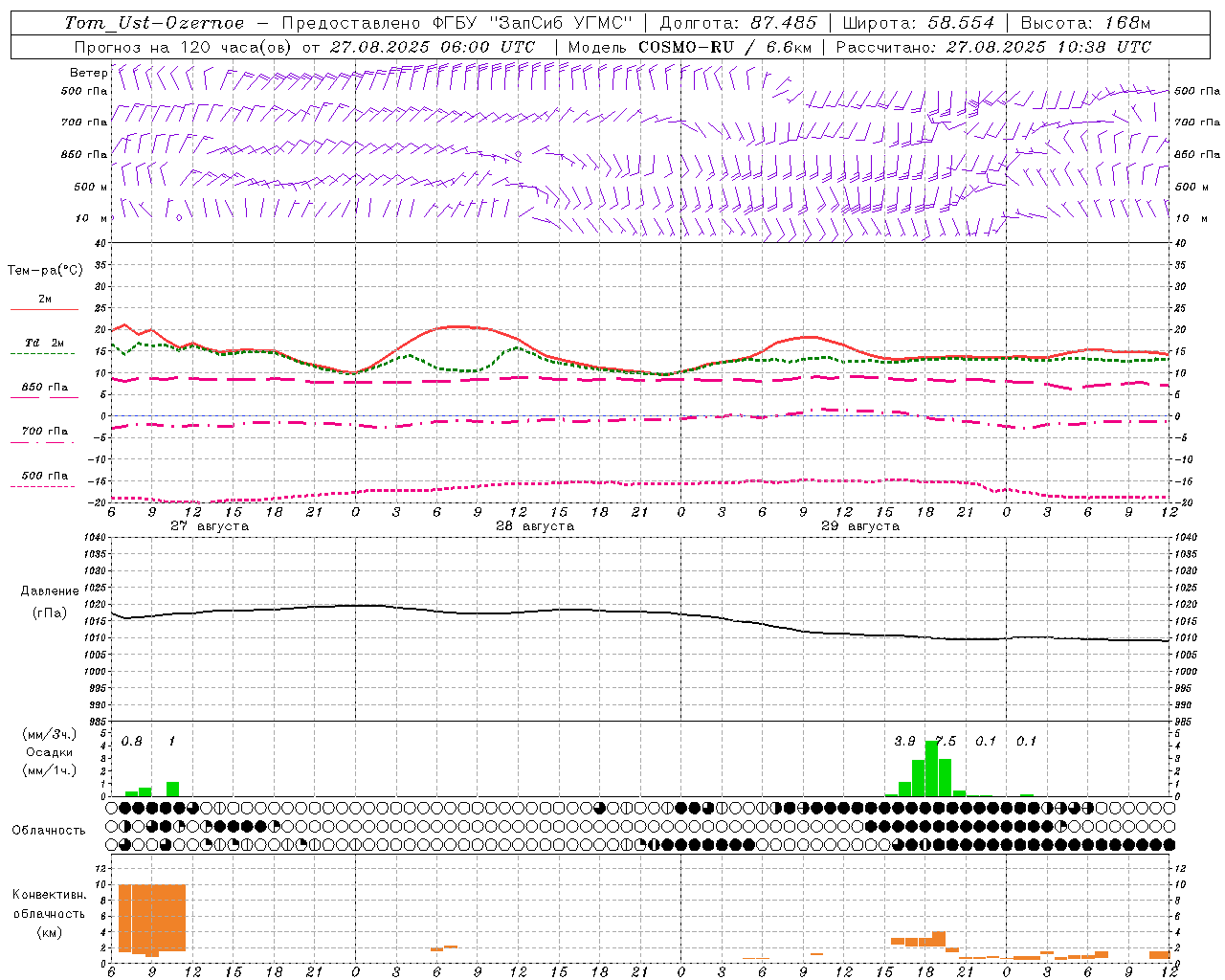1225x980 pixels.
Task: Click 'Рассчитано: 27.08.2025 10:38 UTC' timestamp
Action: tap(993, 47)
